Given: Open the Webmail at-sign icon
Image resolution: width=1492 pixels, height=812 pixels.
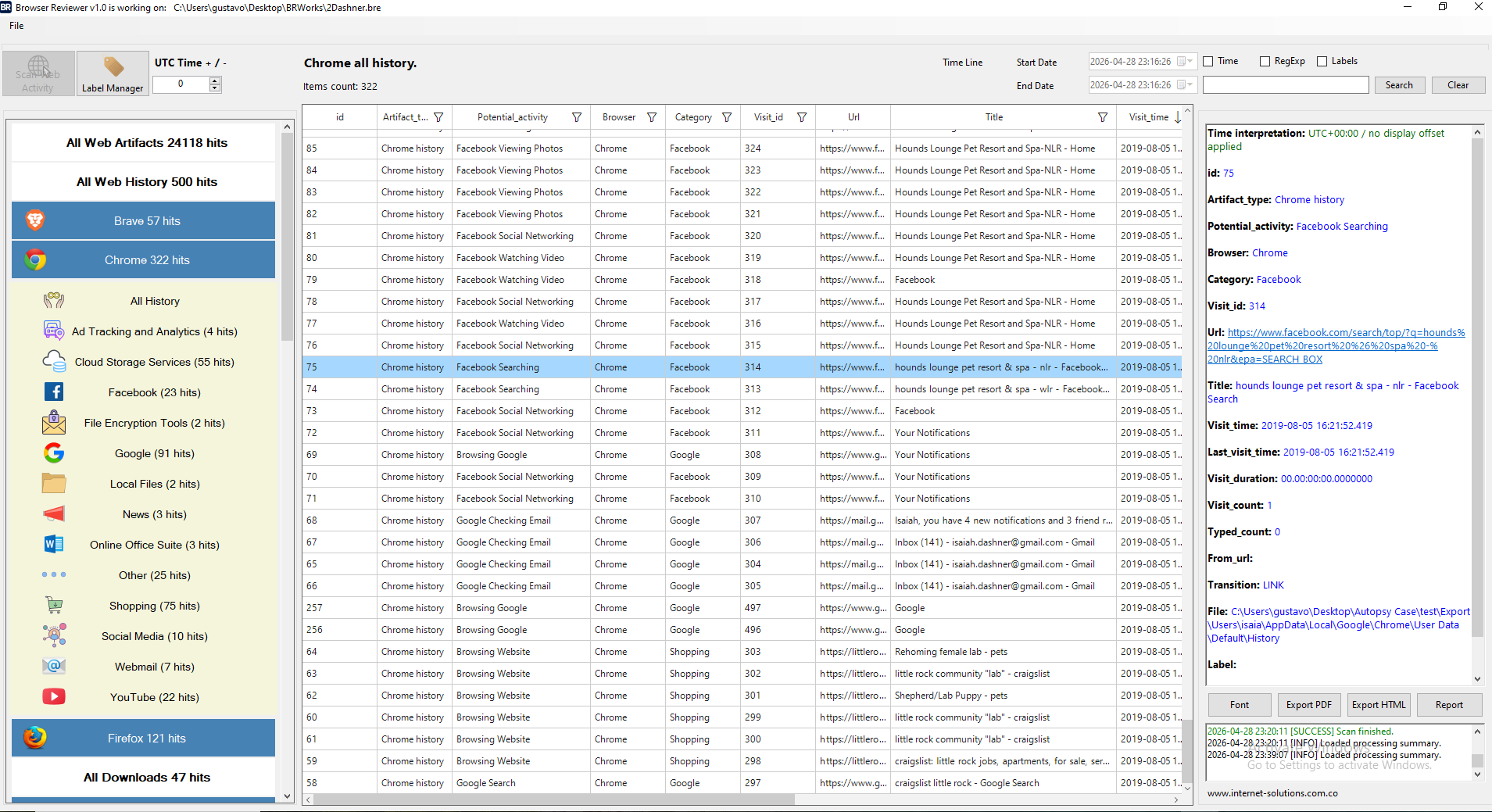Looking at the screenshot, I should (x=54, y=667).
